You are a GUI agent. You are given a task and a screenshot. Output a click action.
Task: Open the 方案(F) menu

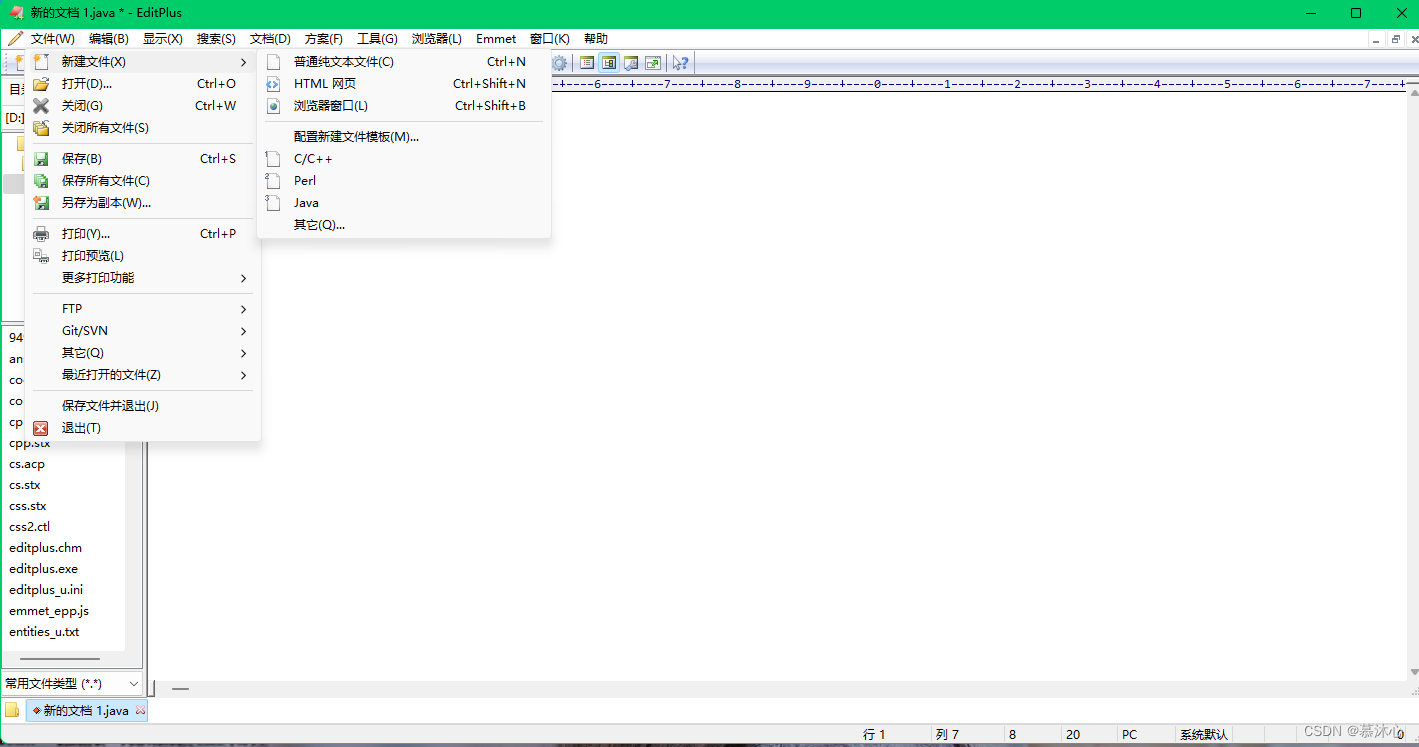(x=324, y=39)
